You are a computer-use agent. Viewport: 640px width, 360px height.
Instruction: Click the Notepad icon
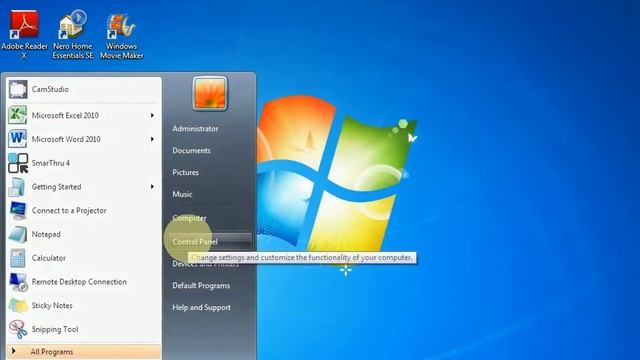point(18,234)
